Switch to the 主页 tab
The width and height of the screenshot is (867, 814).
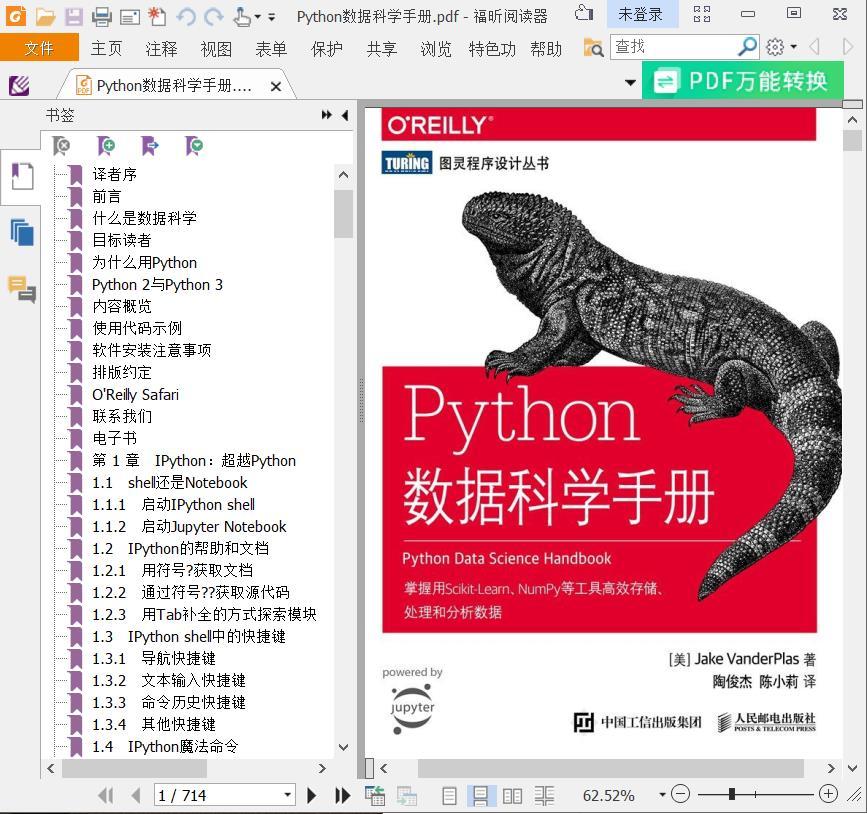[106, 49]
